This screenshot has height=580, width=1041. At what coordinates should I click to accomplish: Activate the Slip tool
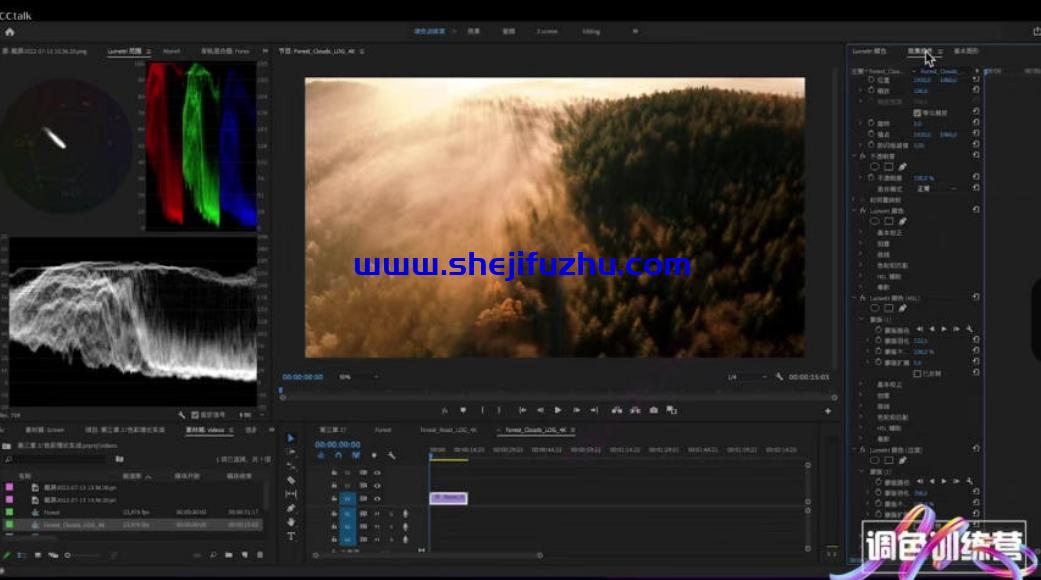[x=291, y=494]
